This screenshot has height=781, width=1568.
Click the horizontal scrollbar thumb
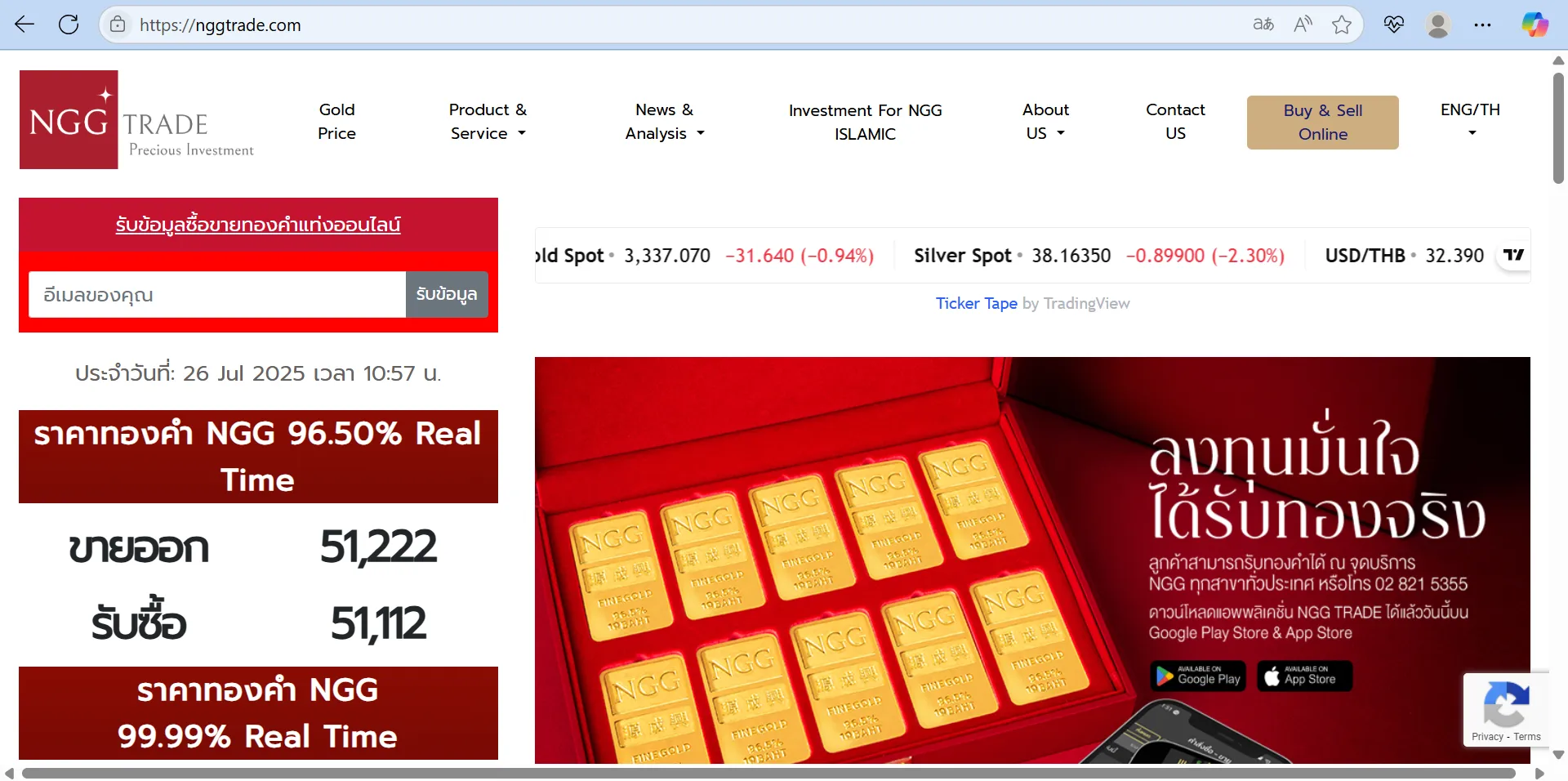[768, 773]
